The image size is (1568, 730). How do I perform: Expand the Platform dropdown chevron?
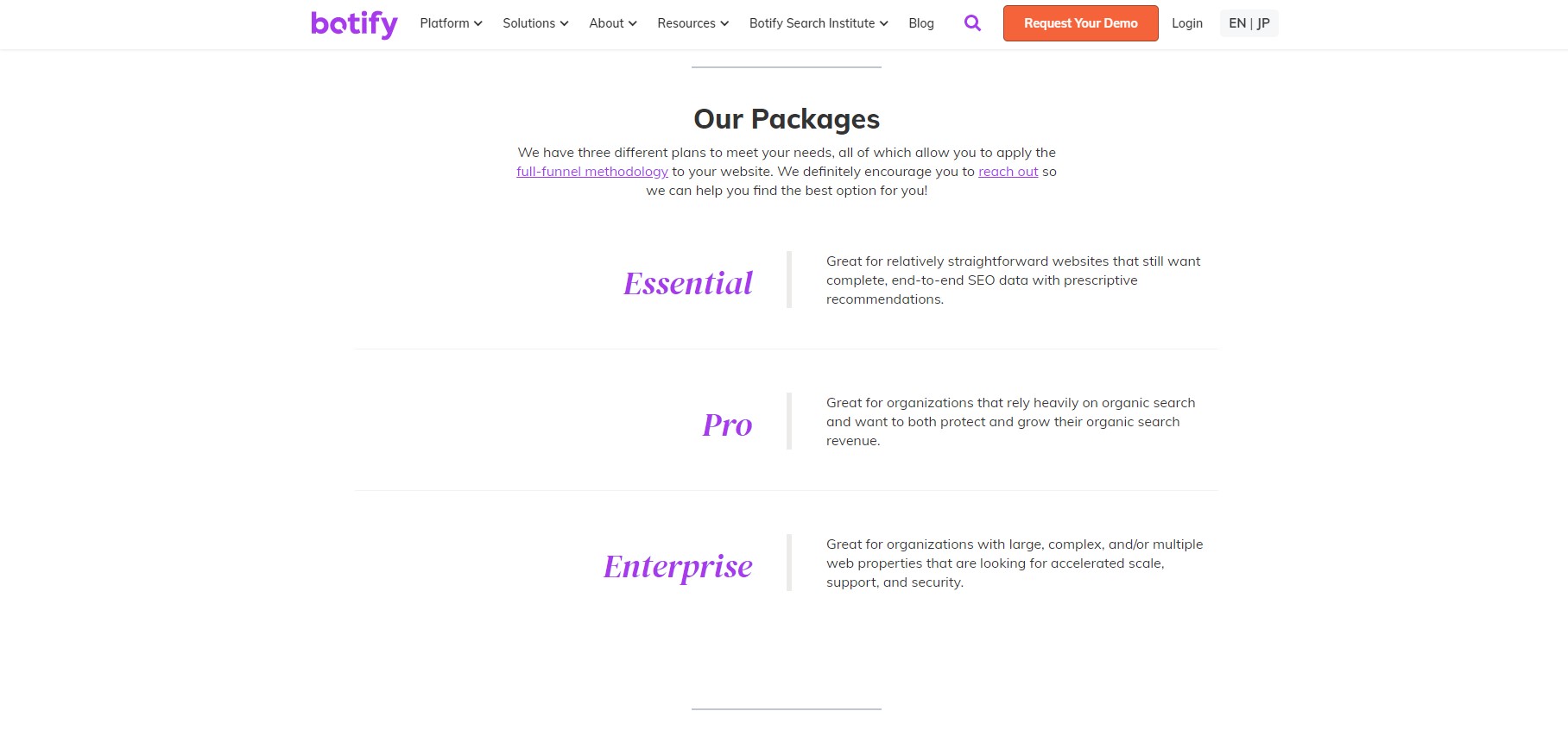pyautogui.click(x=477, y=23)
